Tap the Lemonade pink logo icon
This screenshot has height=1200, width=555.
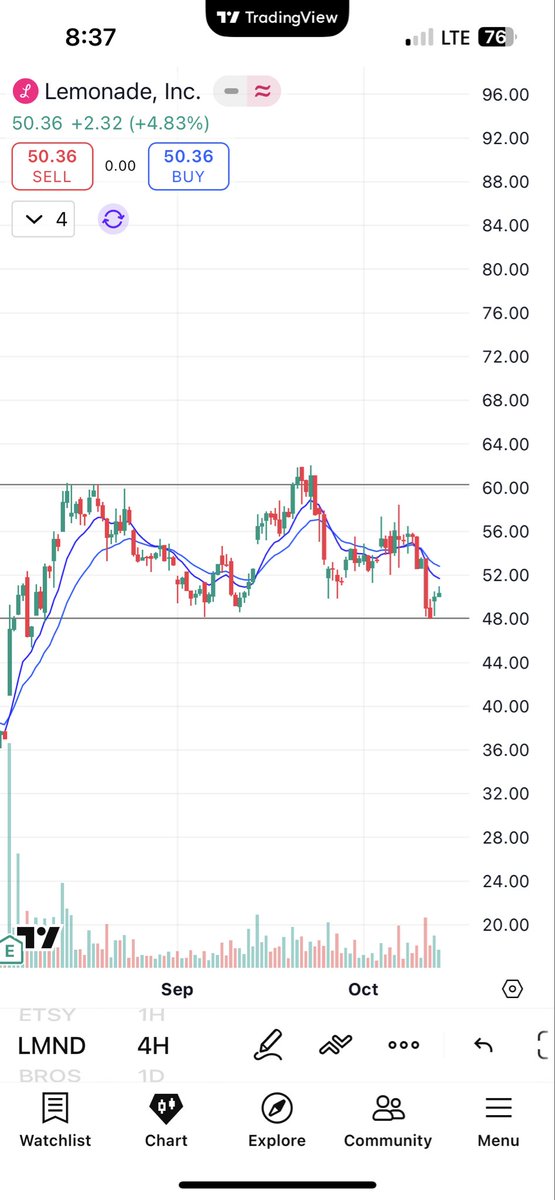point(23,92)
